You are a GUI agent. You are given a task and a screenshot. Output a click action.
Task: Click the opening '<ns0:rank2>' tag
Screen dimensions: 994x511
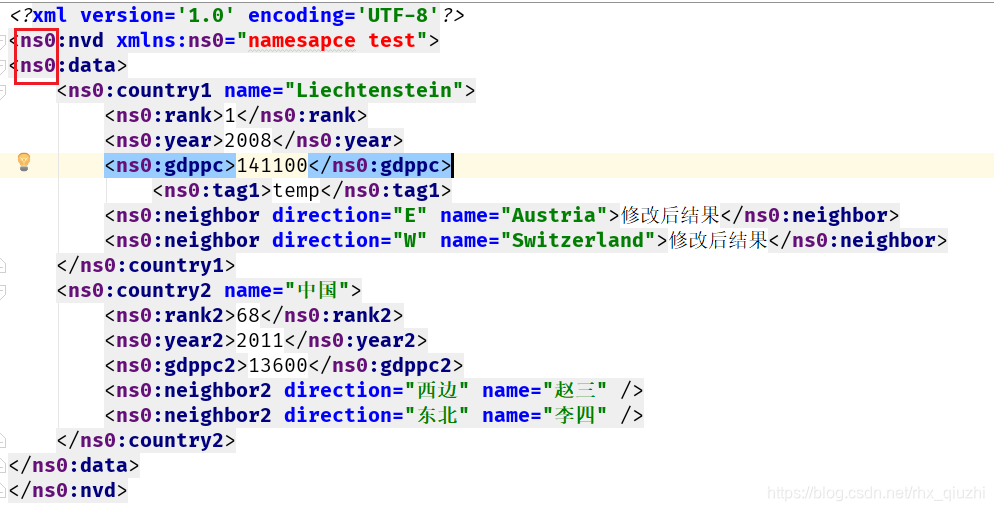pyautogui.click(x=171, y=316)
